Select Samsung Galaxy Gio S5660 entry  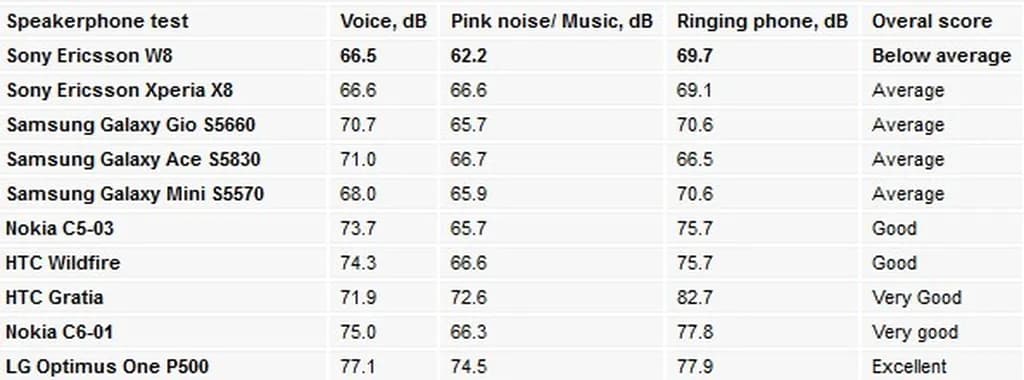131,125
